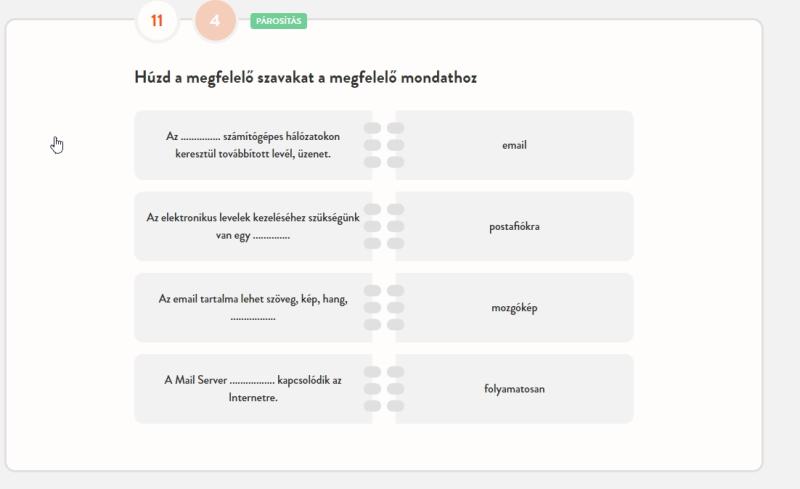Click connector grip on 'Az email tartalma' card
Image resolution: width=800 pixels, height=489 pixels.
[372, 307]
